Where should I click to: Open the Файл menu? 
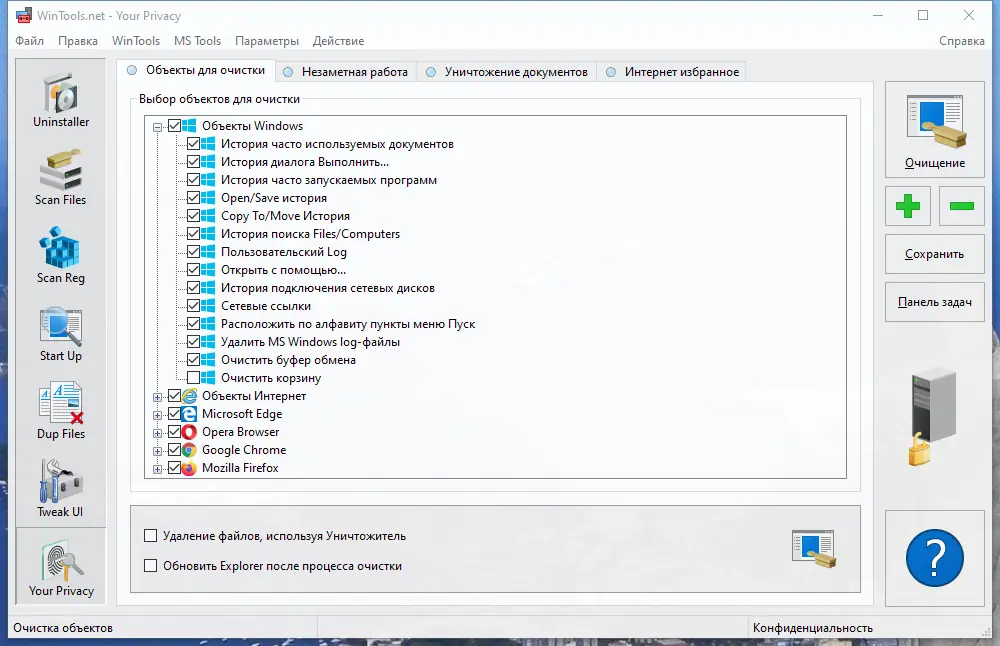tap(29, 41)
